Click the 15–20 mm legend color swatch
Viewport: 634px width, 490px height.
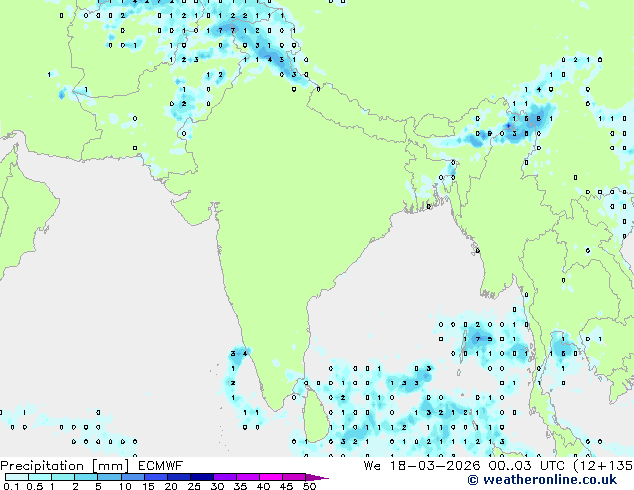click(x=156, y=477)
